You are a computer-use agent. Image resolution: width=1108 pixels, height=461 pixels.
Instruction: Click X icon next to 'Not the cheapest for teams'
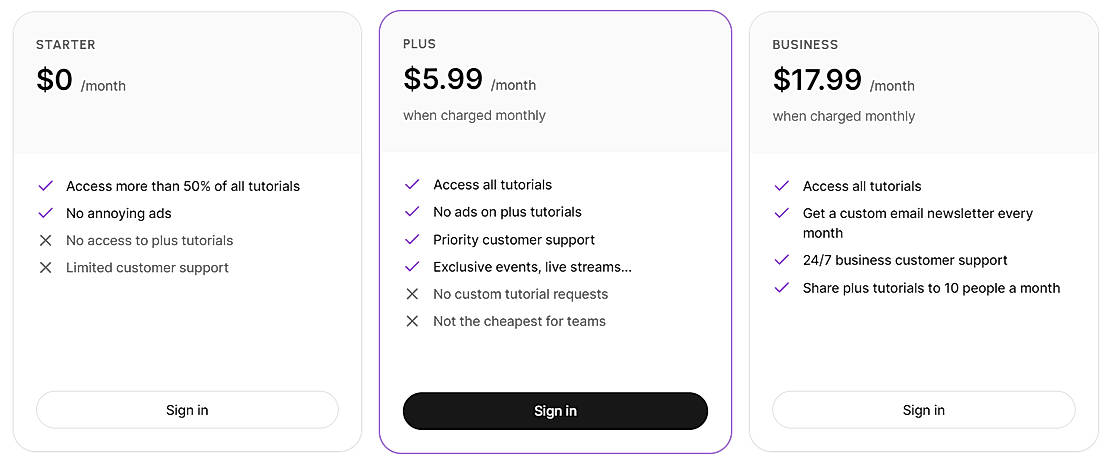412,321
